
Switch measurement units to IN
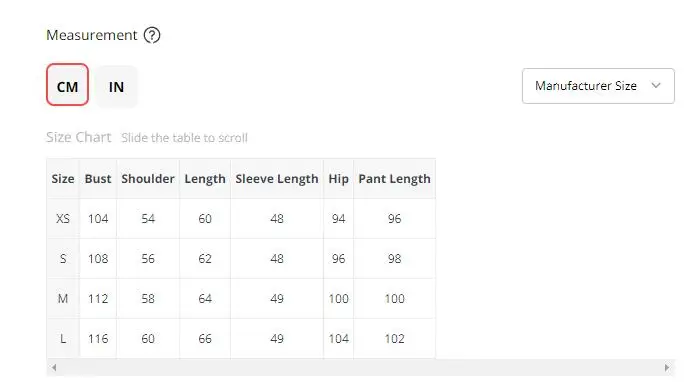[x=116, y=86]
